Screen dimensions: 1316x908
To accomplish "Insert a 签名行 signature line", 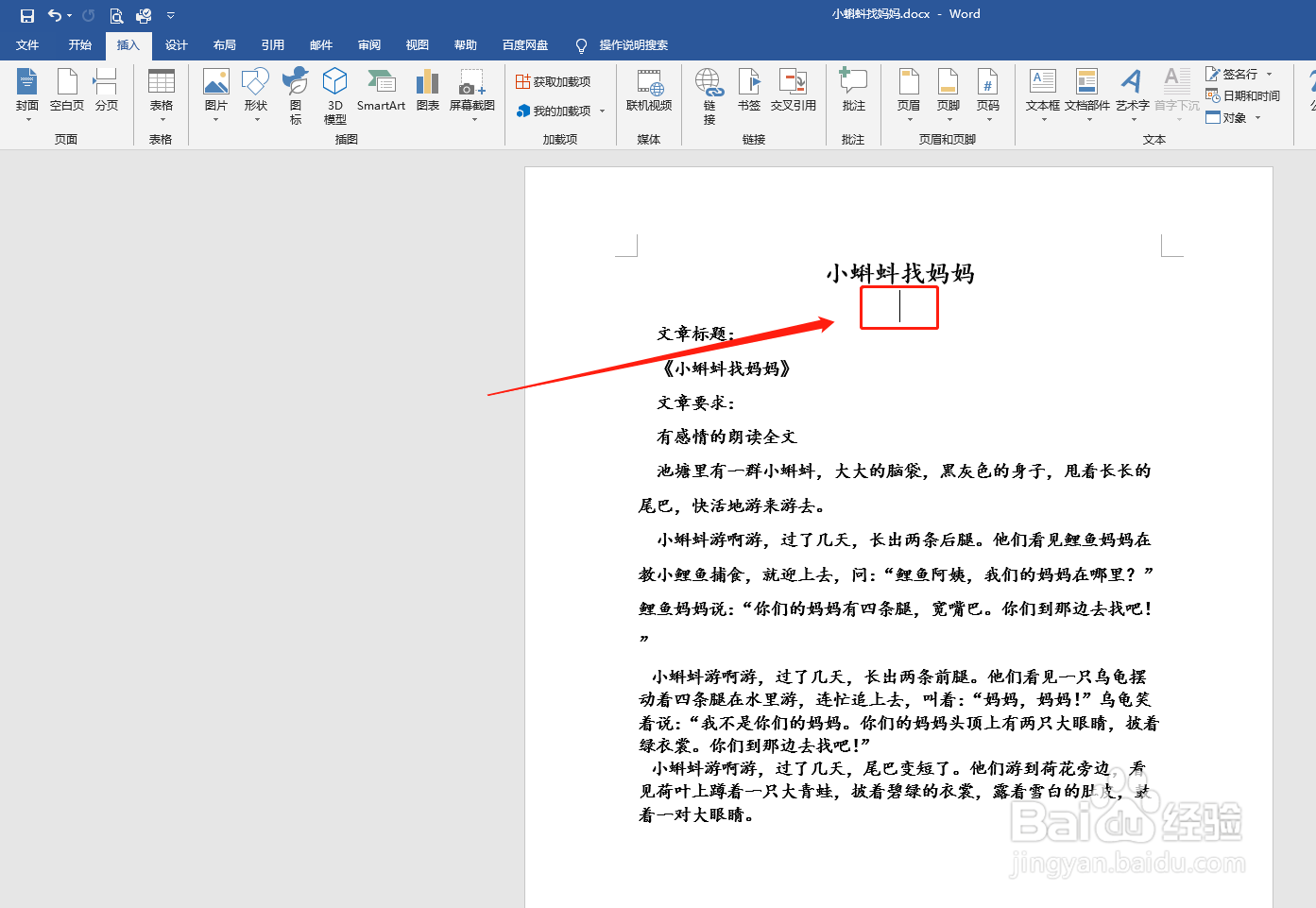I will pos(1232,74).
